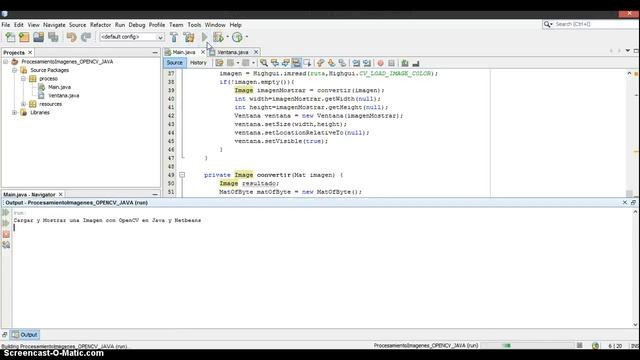Expand the resources package node
Image resolution: width=640 pixels, height=360 pixels.
[24, 104]
